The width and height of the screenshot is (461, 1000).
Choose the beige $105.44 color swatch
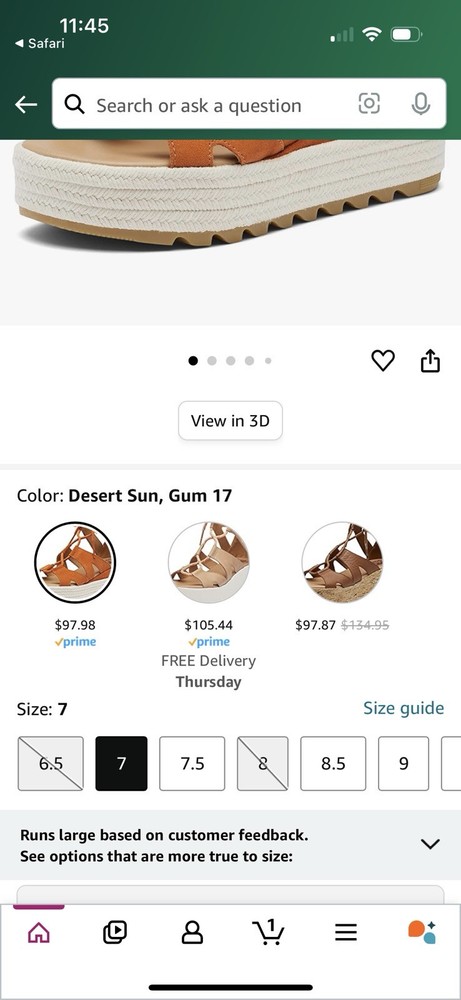click(x=209, y=562)
